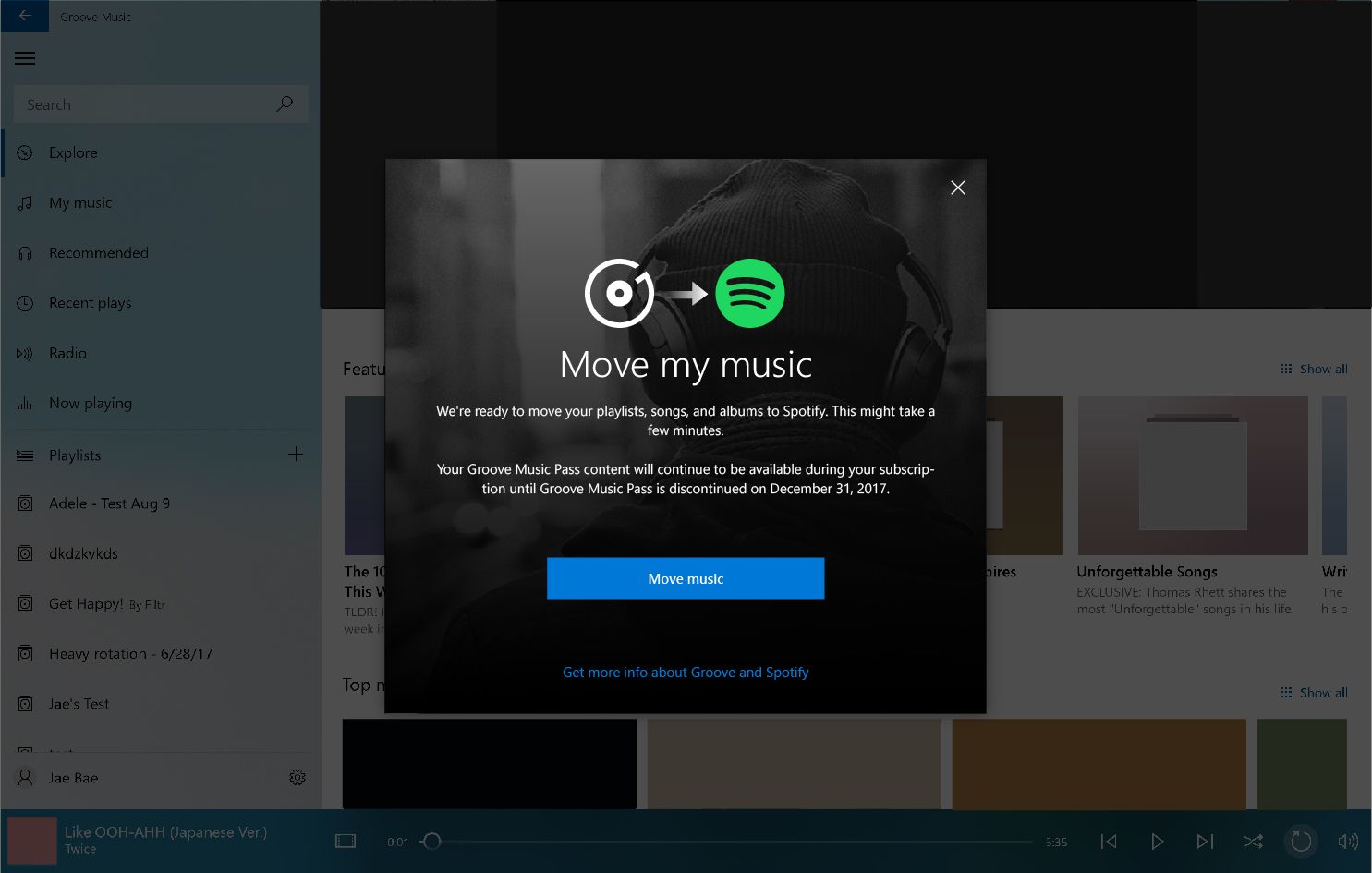The image size is (1372, 873).
Task: Open Recent plays
Action: (90, 302)
